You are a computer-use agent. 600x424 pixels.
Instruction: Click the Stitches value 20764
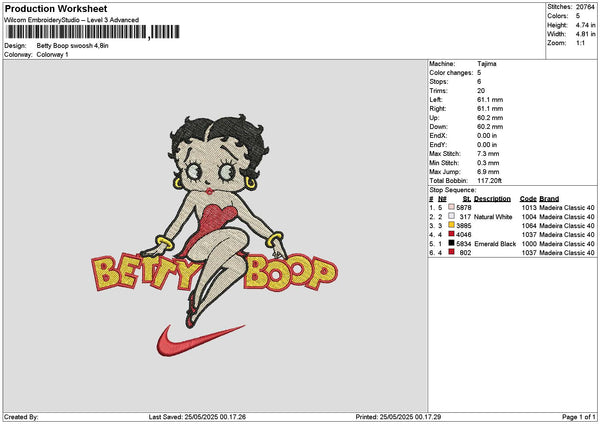tap(585, 7)
